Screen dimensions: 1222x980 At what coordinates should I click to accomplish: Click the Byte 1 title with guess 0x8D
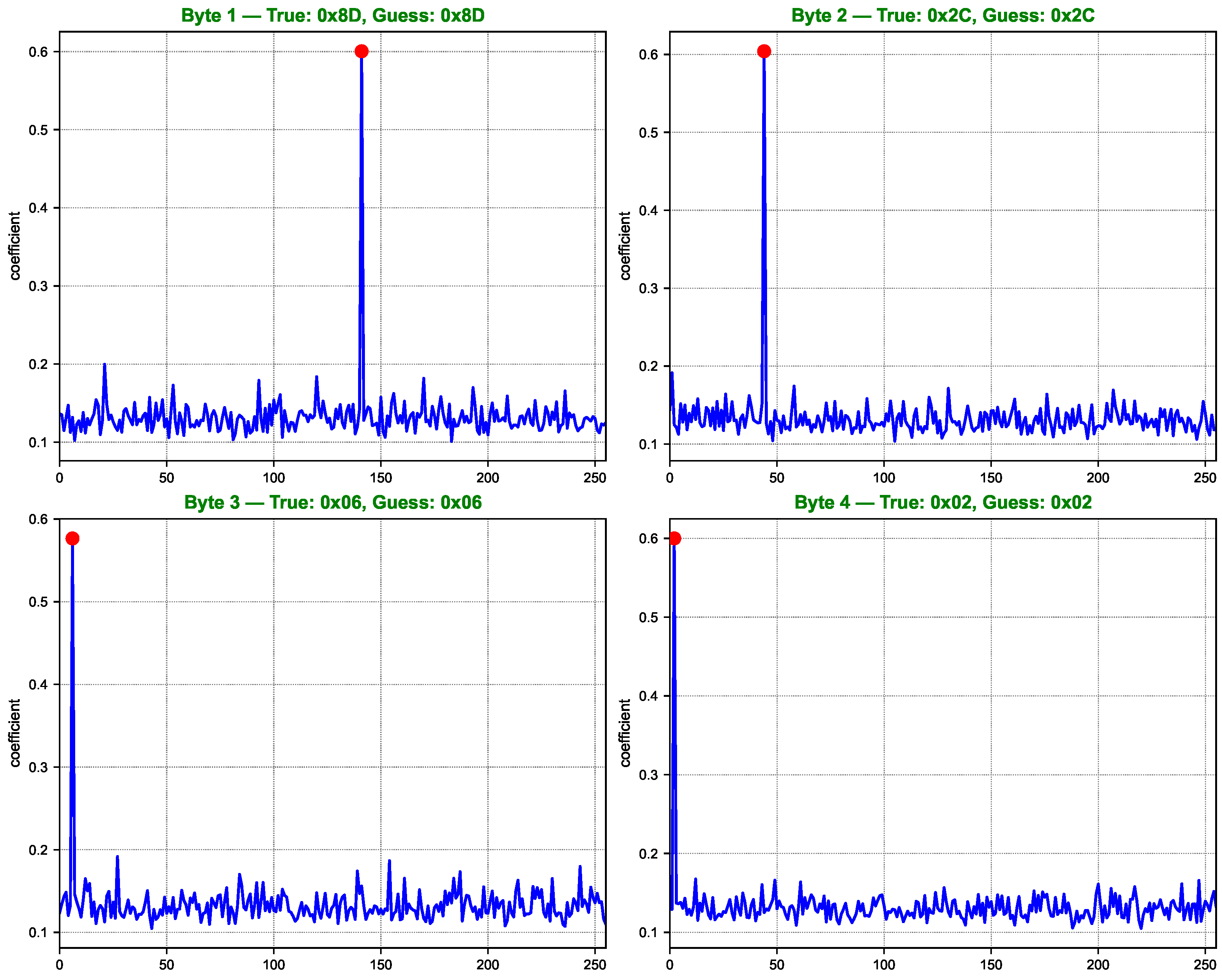point(333,15)
